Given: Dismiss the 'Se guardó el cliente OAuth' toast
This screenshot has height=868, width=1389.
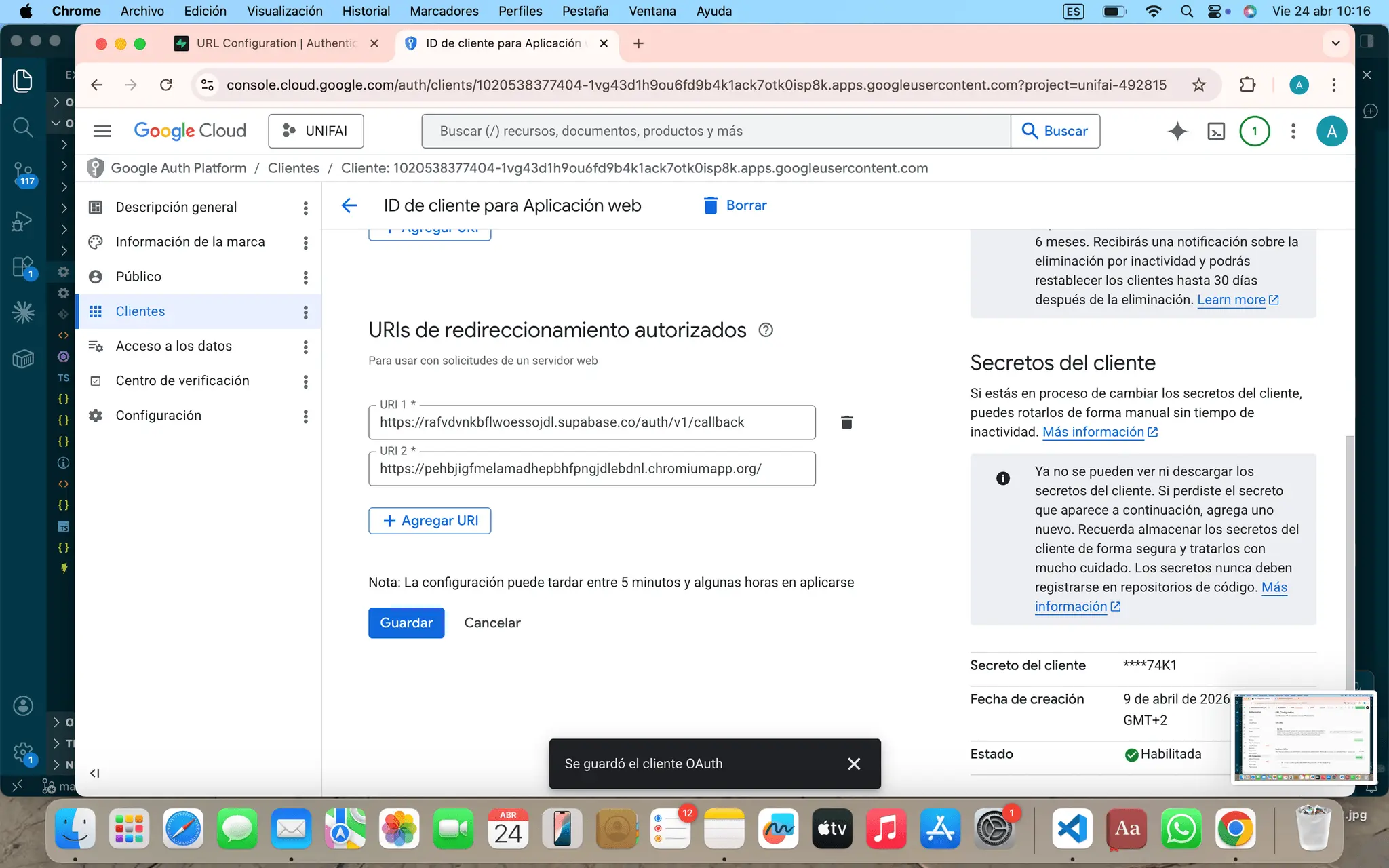Looking at the screenshot, I should pyautogui.click(x=854, y=764).
